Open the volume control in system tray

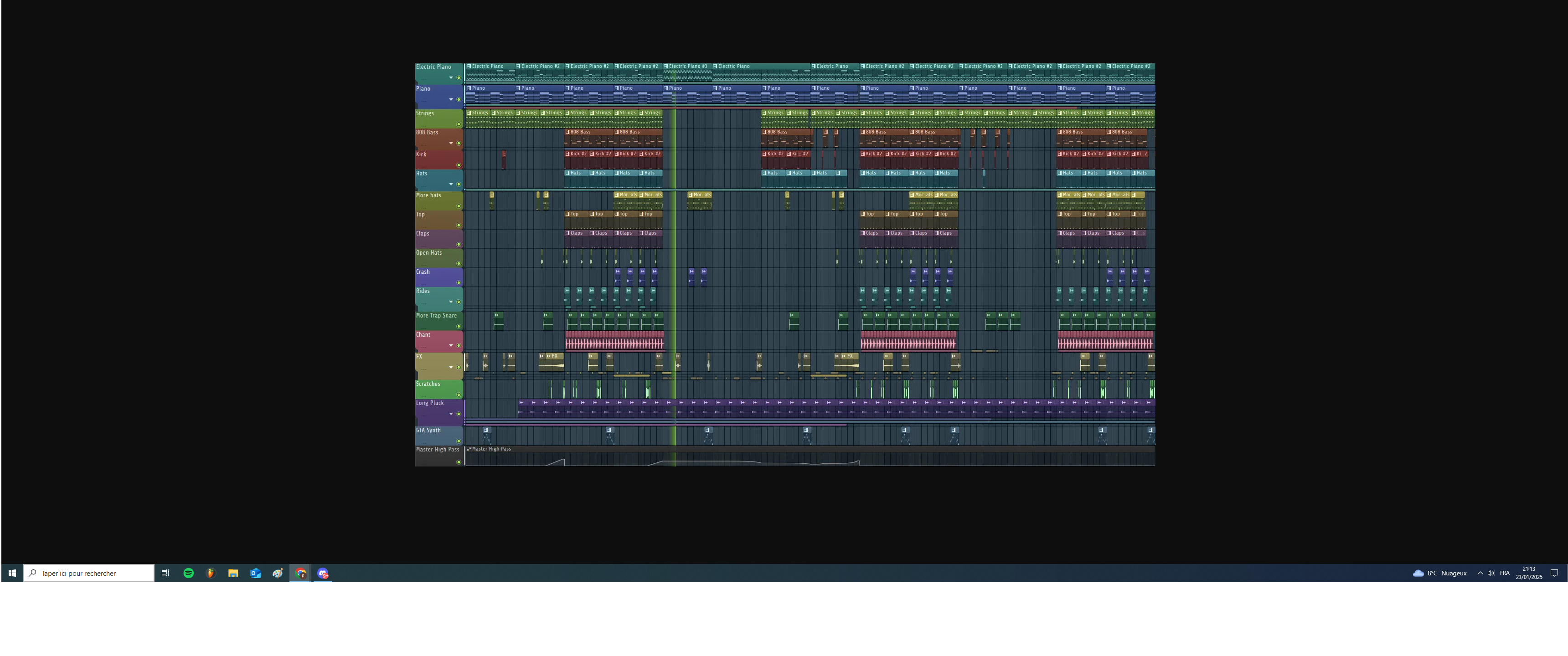[x=1491, y=573]
